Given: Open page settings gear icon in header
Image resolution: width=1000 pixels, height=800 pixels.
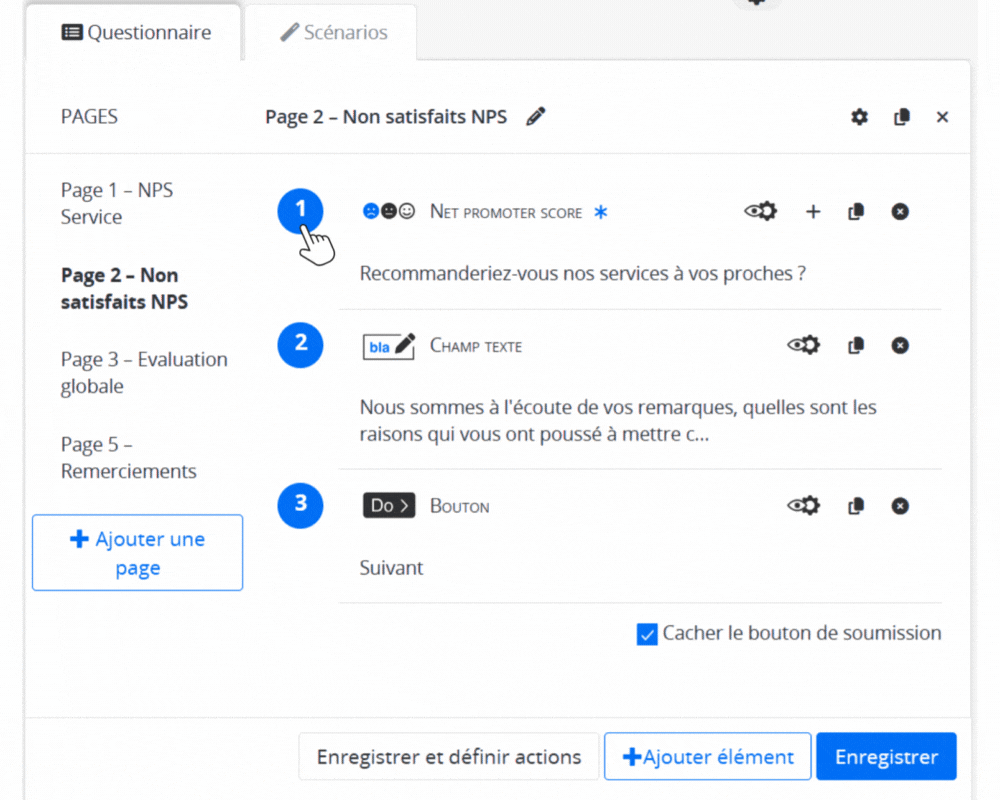Looking at the screenshot, I should tap(859, 117).
